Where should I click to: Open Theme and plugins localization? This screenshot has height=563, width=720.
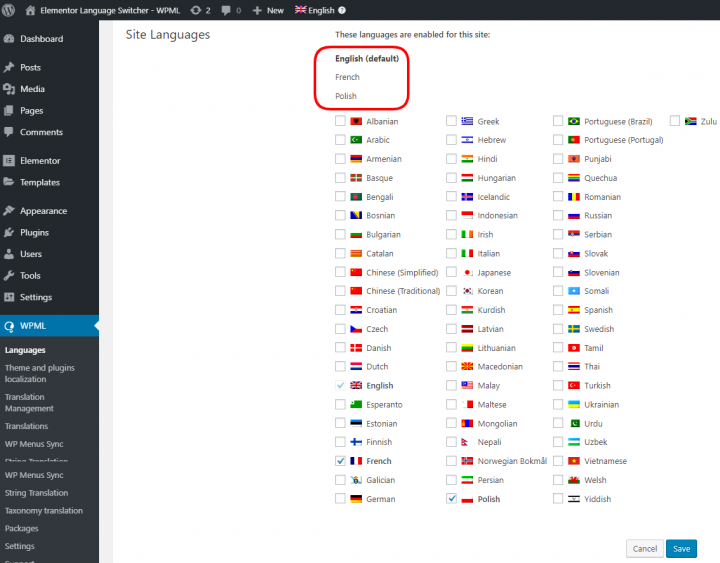[39, 373]
